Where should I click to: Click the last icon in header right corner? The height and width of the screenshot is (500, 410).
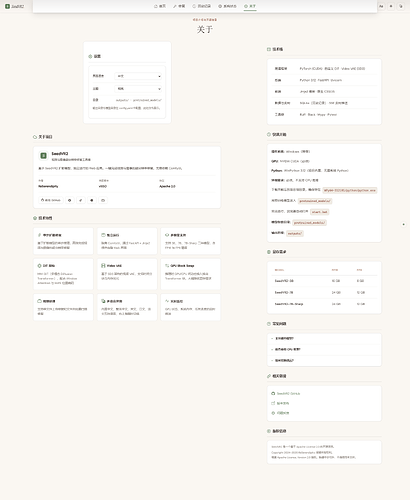point(401,6)
